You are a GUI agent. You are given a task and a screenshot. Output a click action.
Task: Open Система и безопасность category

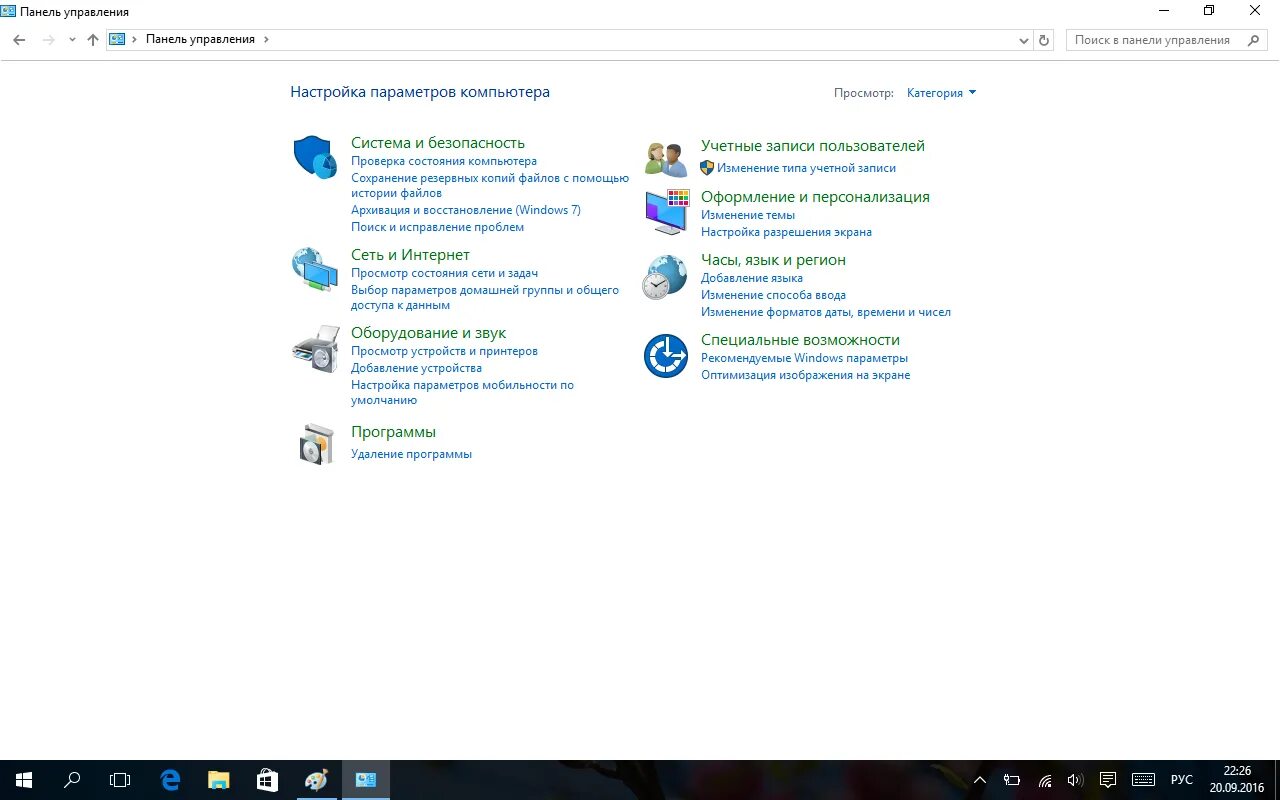(x=438, y=143)
